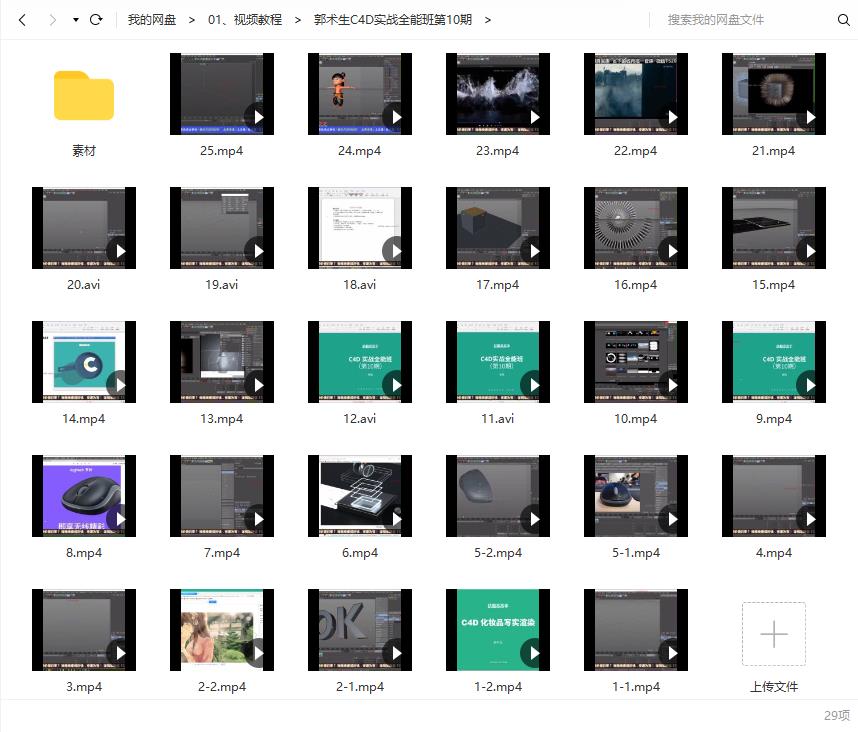The width and height of the screenshot is (858, 732).
Task: Click the 上传文件 plus icon
Action: tap(773, 634)
